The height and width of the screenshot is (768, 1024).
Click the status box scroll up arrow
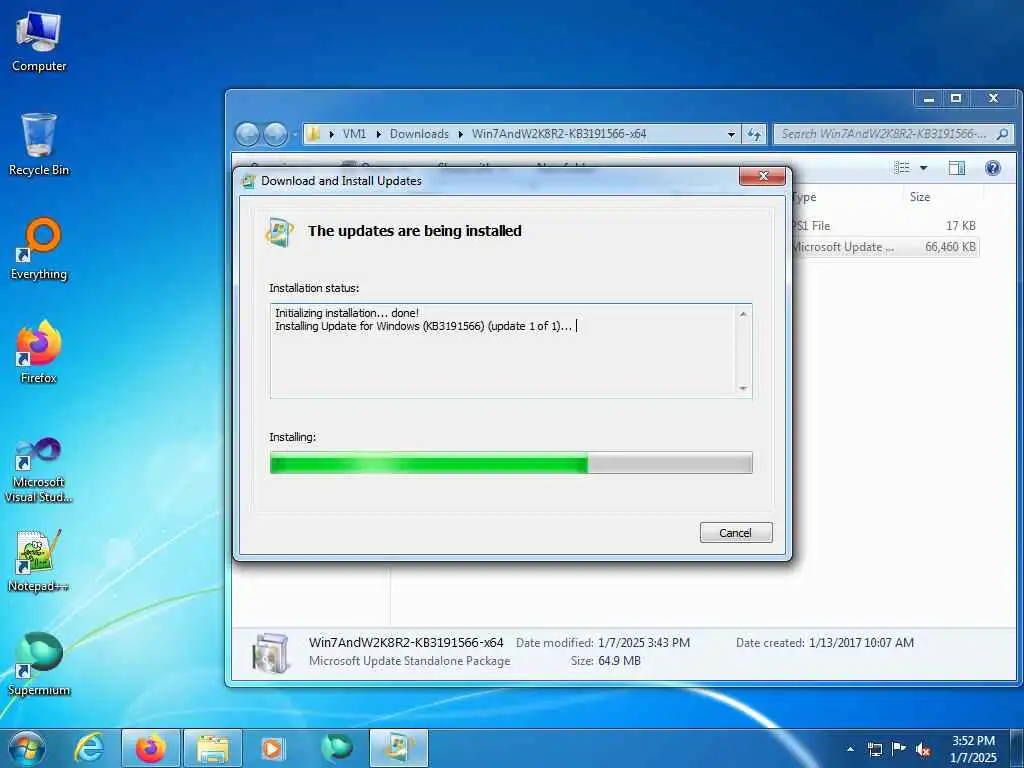coord(743,314)
